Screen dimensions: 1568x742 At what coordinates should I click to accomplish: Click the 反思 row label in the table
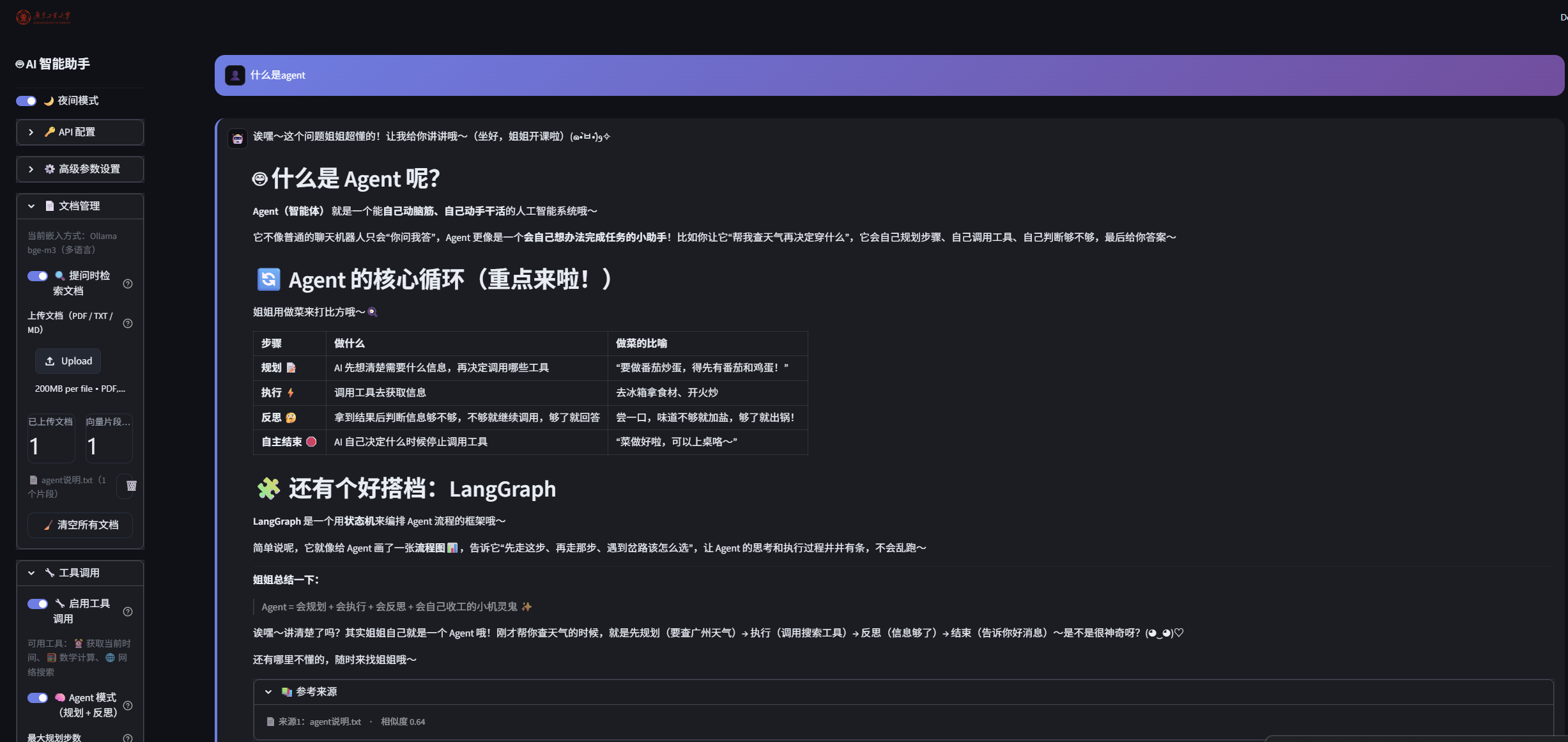click(279, 417)
